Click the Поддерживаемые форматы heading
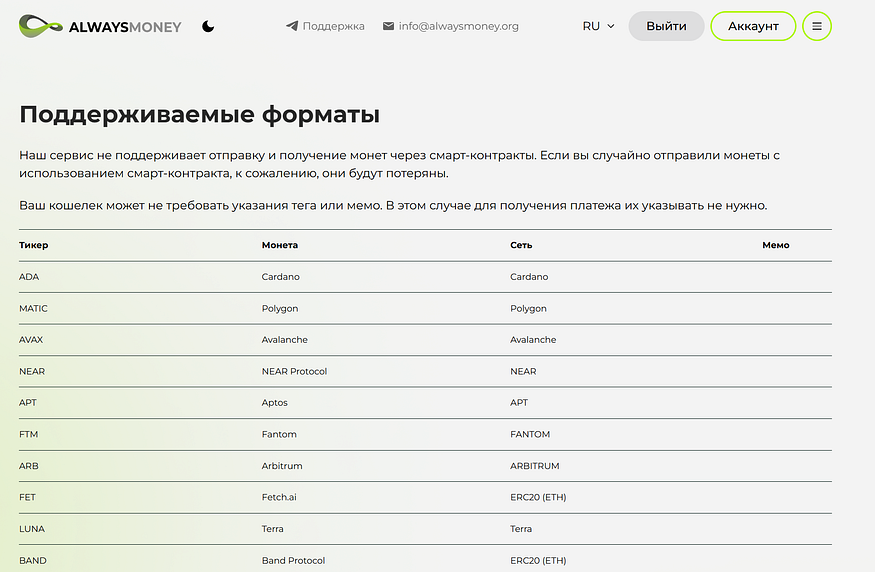This screenshot has width=875, height=572. tap(199, 114)
